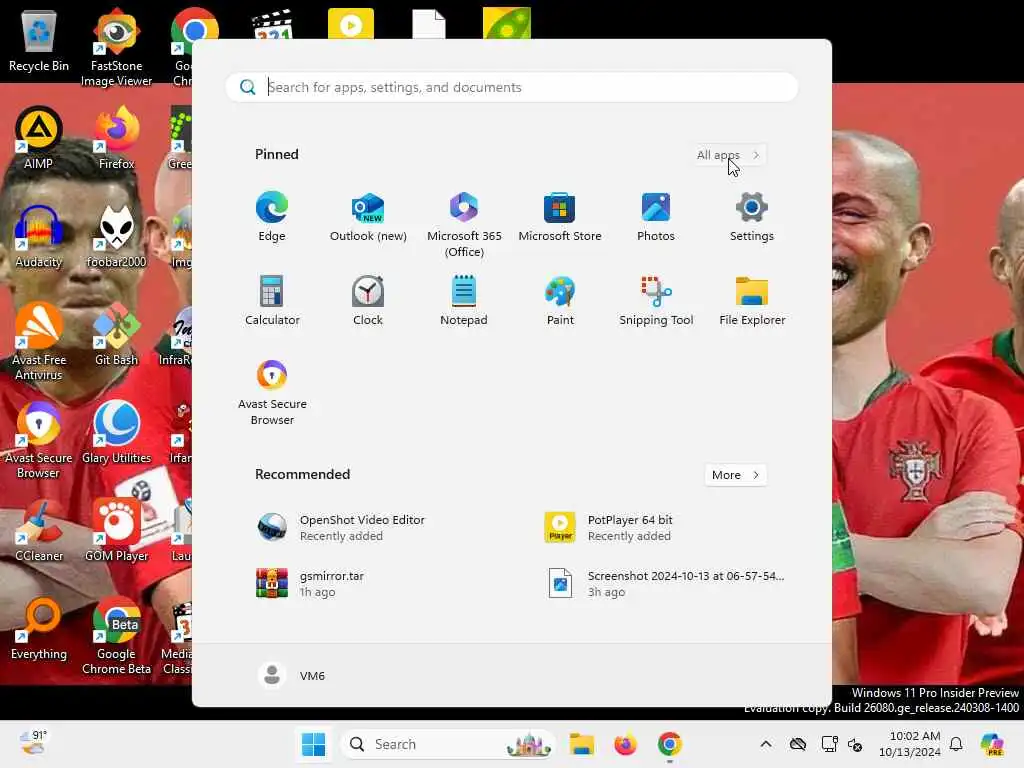Expand All apps list
Screen dimensions: 1024x768
(x=729, y=155)
